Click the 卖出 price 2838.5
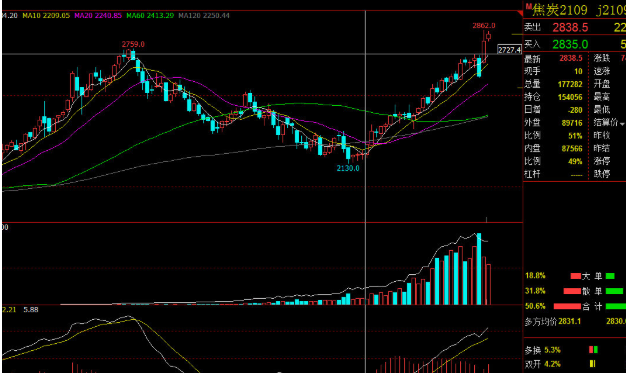 [x=570, y=28]
